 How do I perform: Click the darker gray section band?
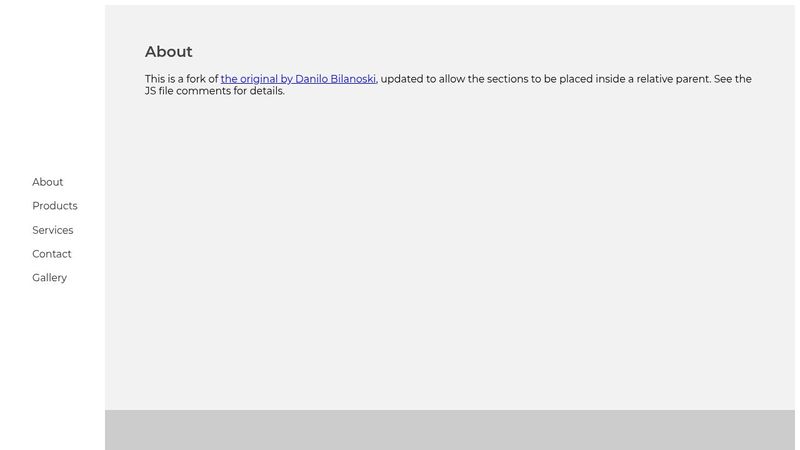pyautogui.click(x=449, y=430)
